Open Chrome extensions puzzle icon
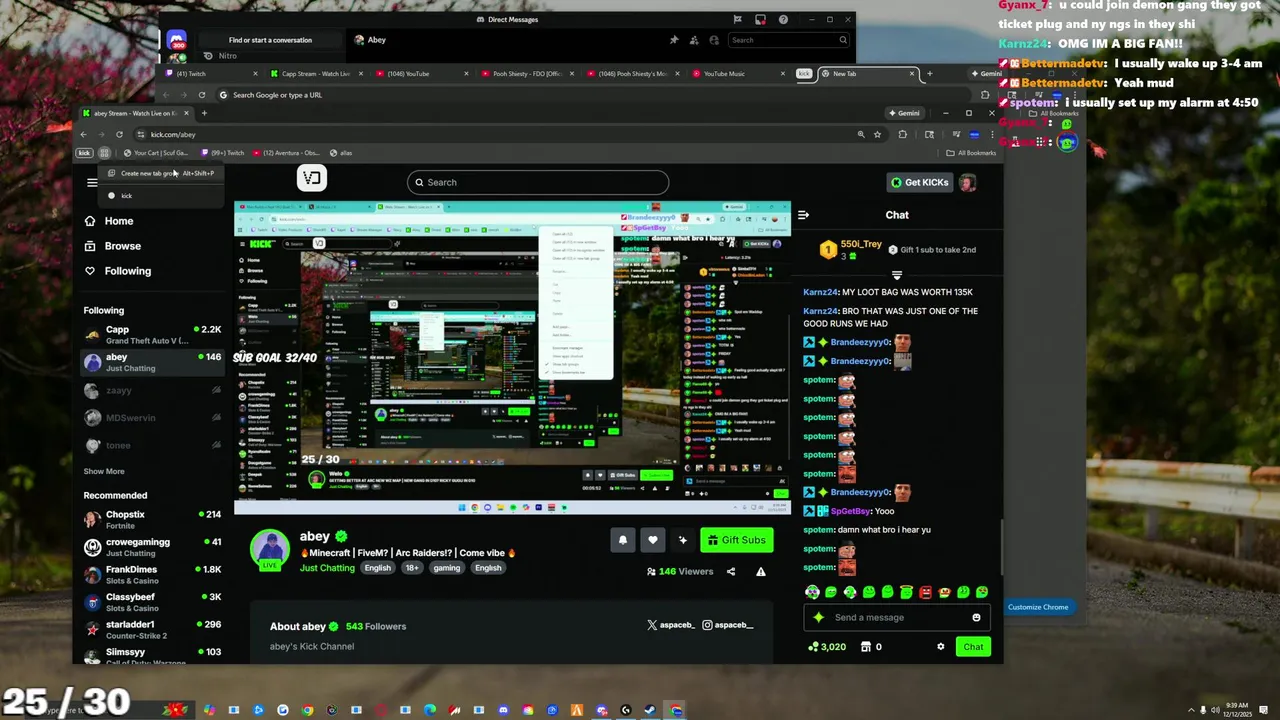Screen dimensions: 1280x720 902,134
